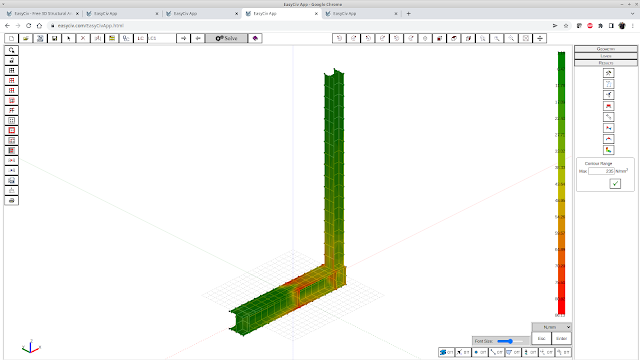Click the open folder icon
This screenshot has width=640, height=360.
26,38
